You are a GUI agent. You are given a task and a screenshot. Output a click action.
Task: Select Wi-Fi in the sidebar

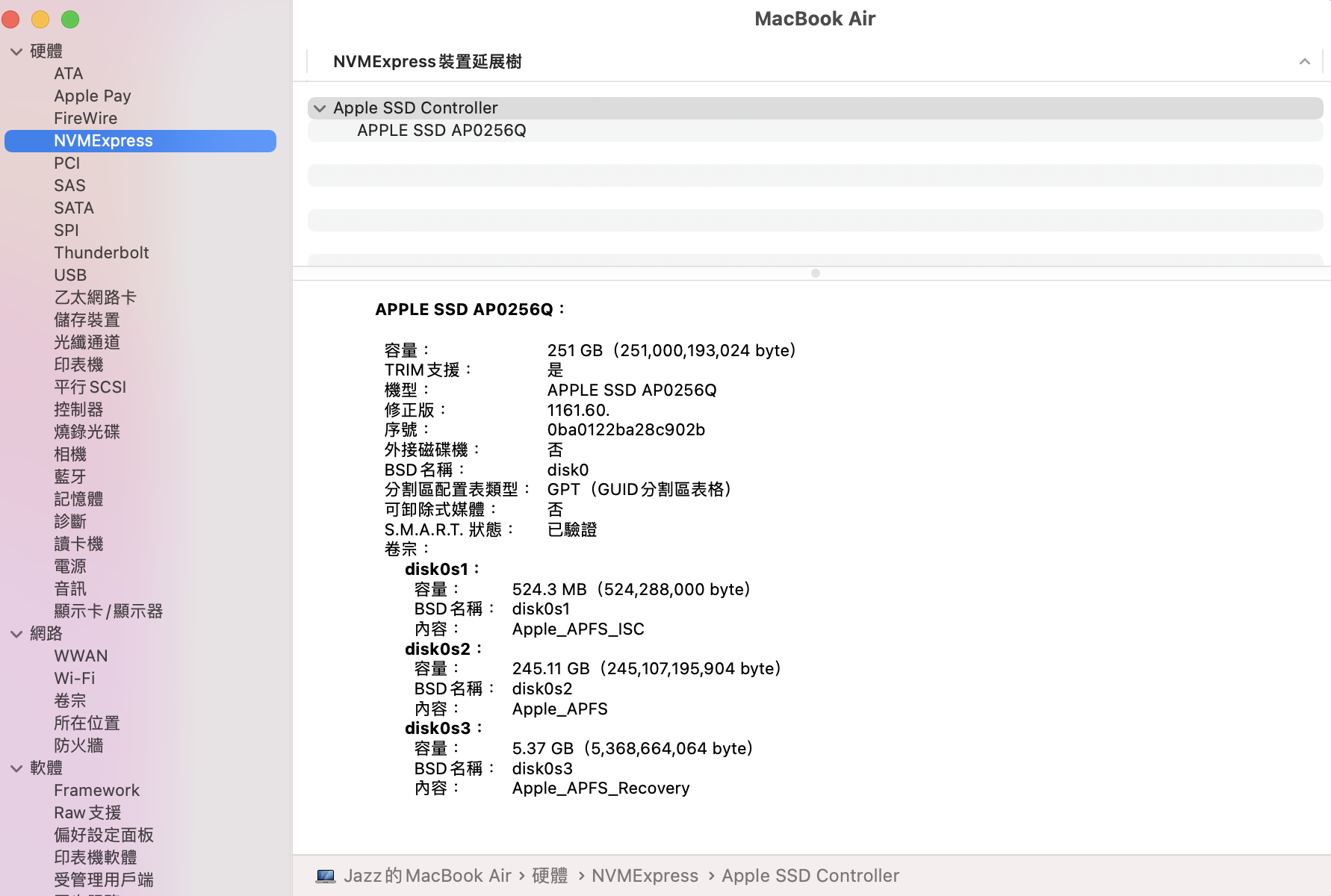(75, 679)
